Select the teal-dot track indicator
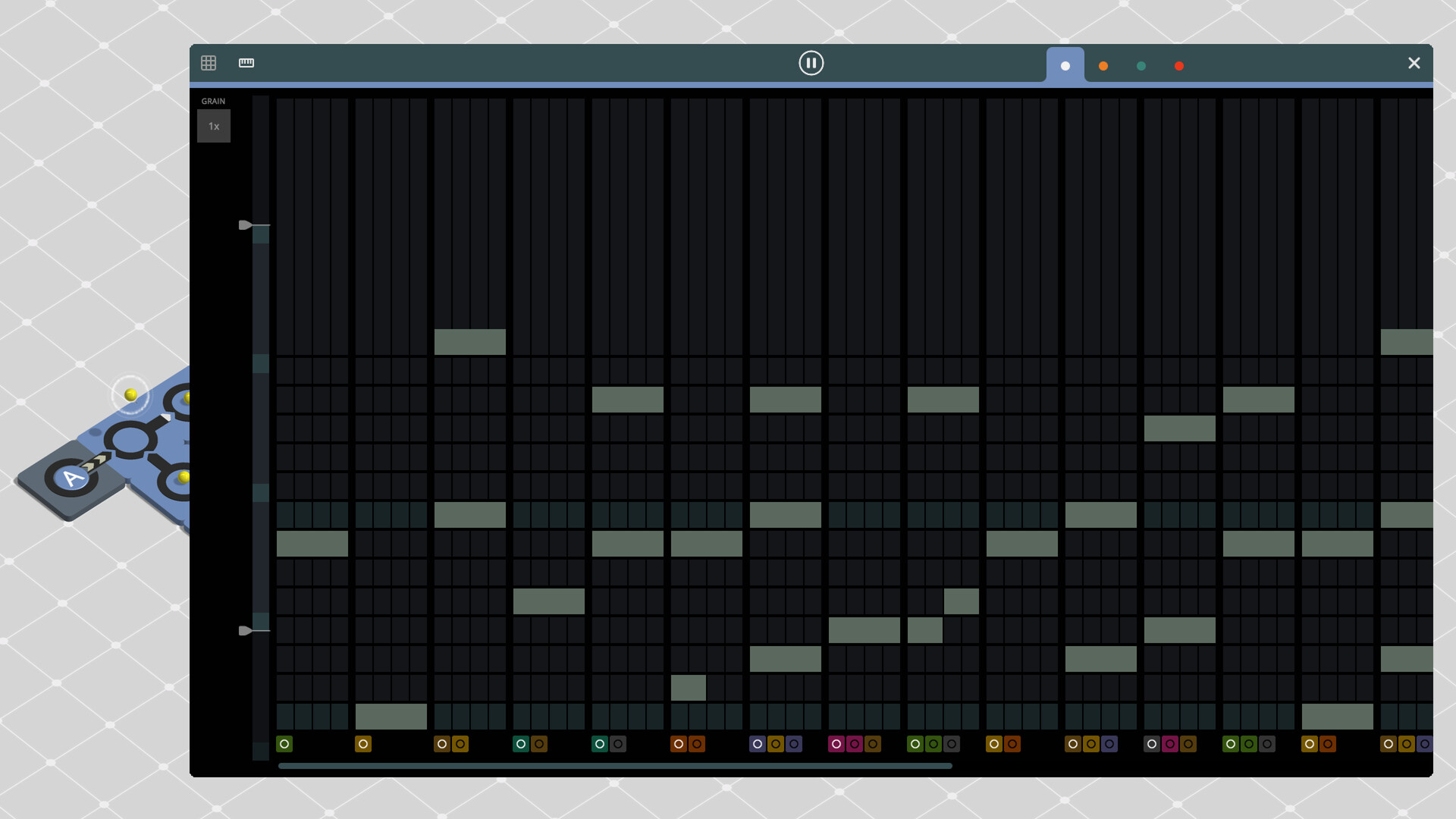This screenshot has width=1456, height=819. [x=1141, y=66]
